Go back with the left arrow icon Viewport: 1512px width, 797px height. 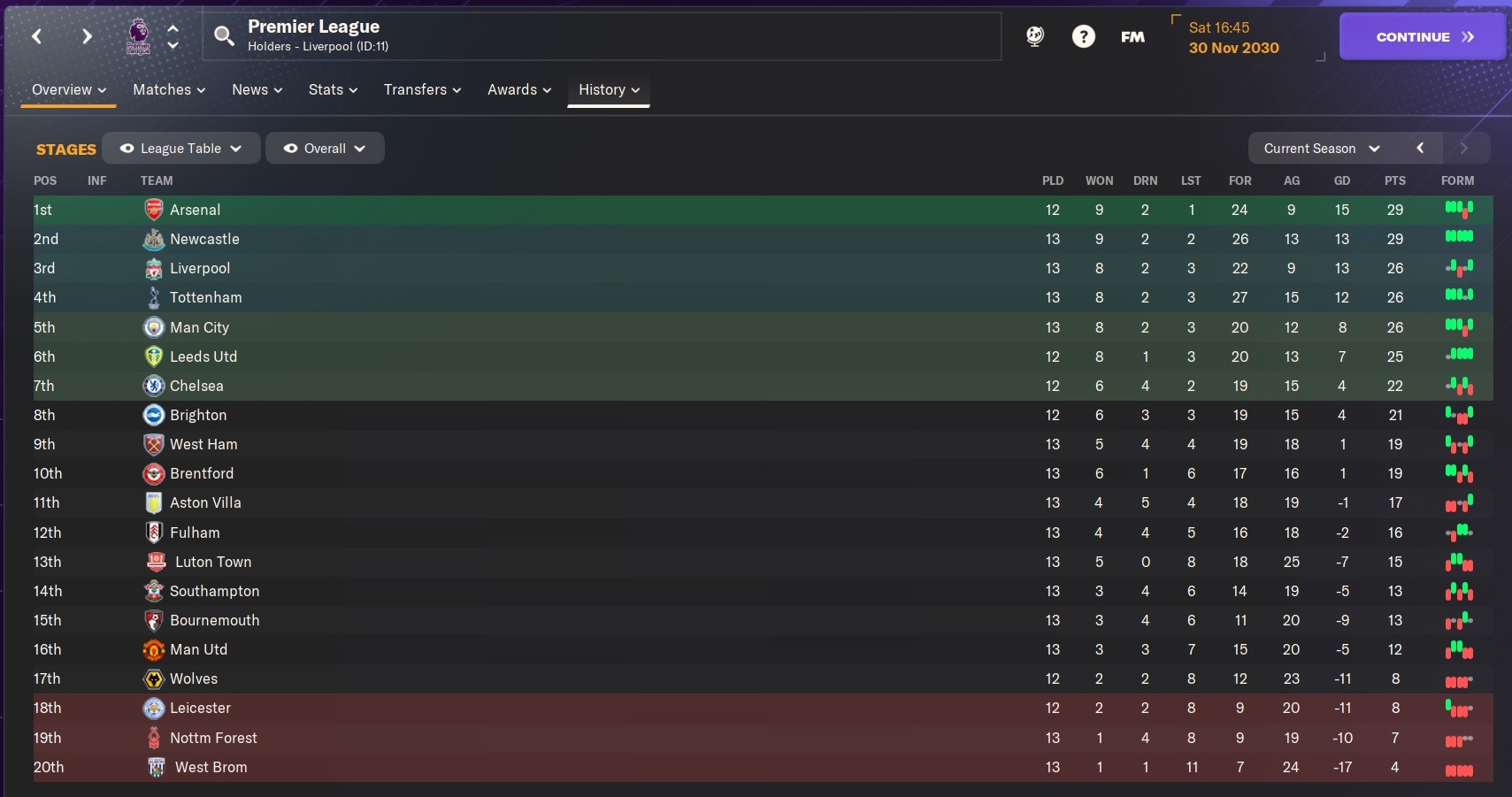tap(36, 36)
